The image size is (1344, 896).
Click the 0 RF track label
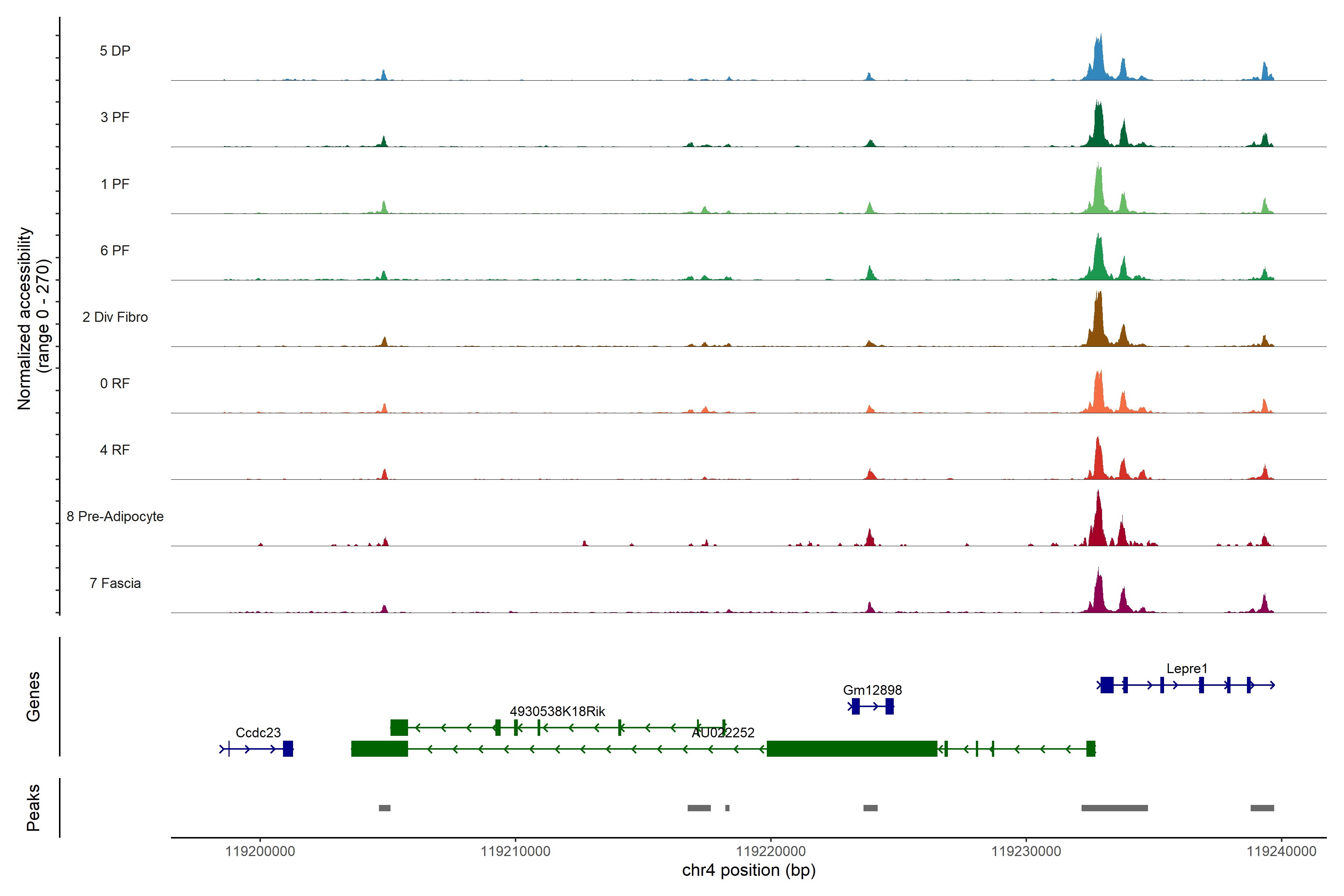(x=115, y=383)
